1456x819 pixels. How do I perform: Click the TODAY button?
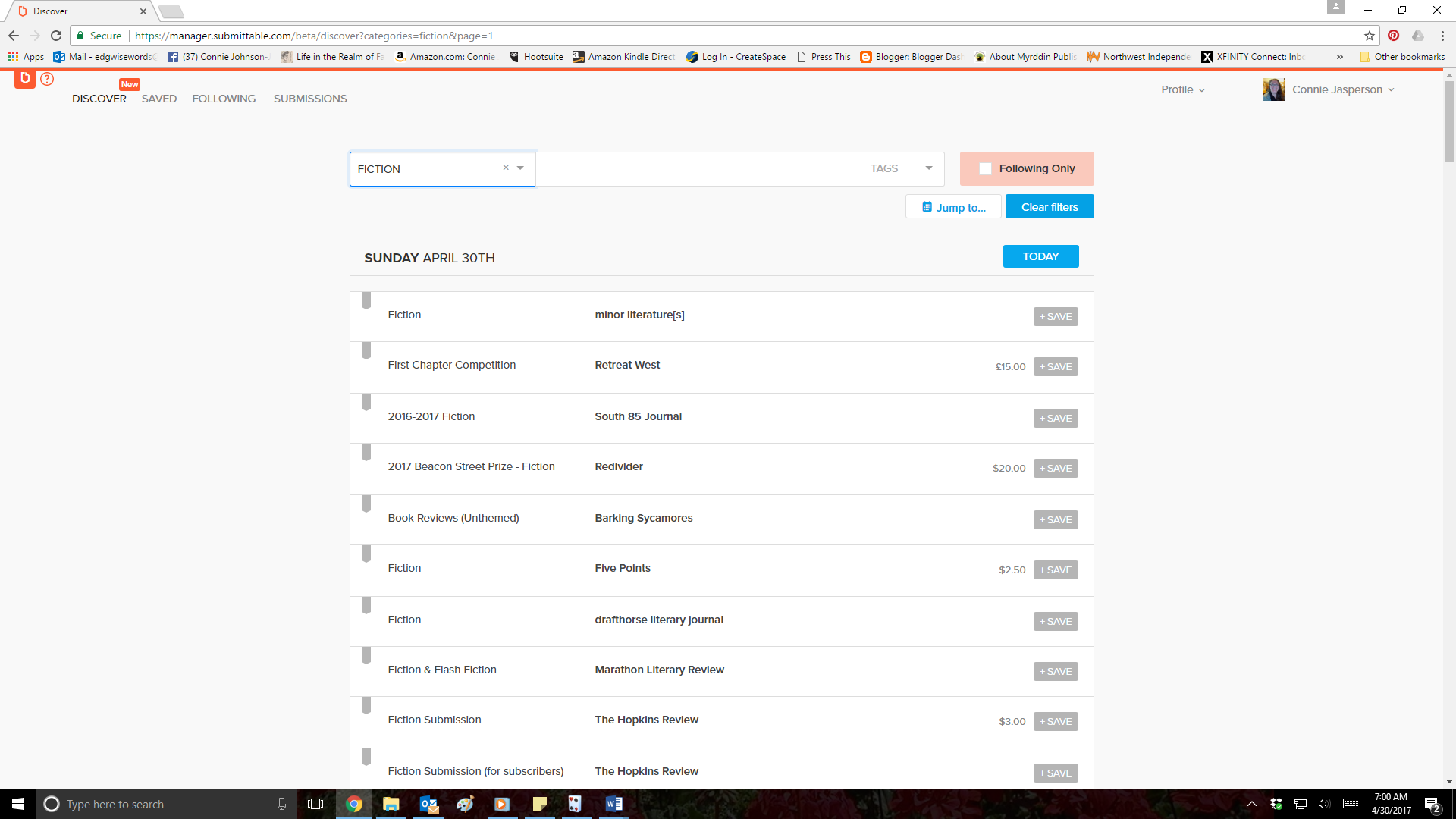point(1040,256)
